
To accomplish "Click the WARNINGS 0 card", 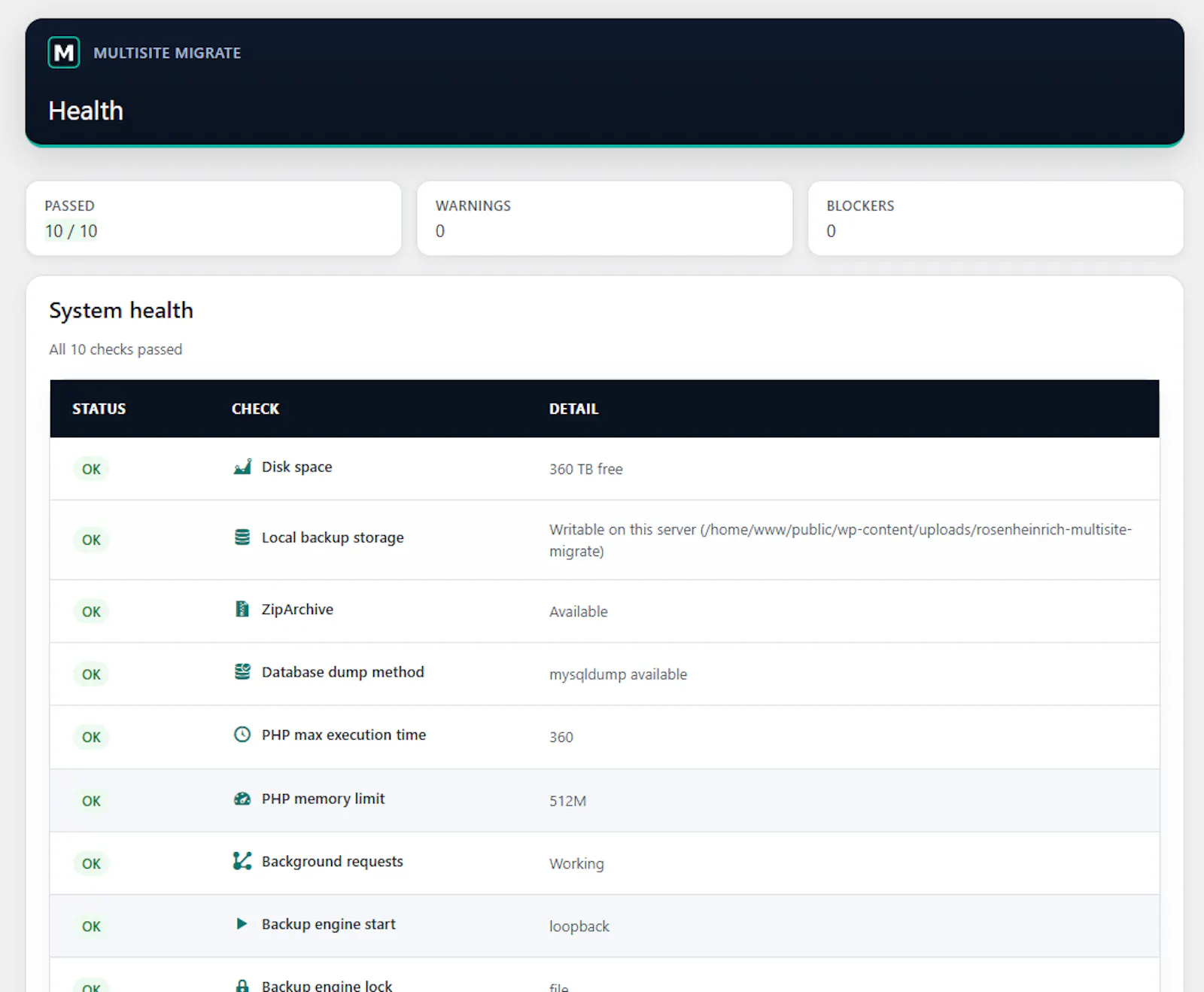I will coord(605,218).
